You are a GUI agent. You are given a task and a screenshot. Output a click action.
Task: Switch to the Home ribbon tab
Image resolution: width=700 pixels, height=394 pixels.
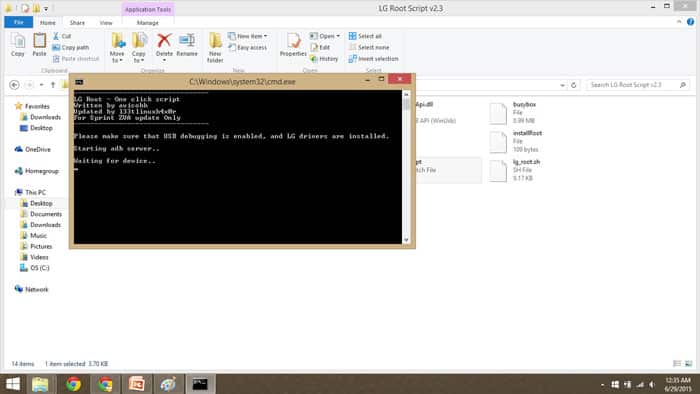[48, 23]
